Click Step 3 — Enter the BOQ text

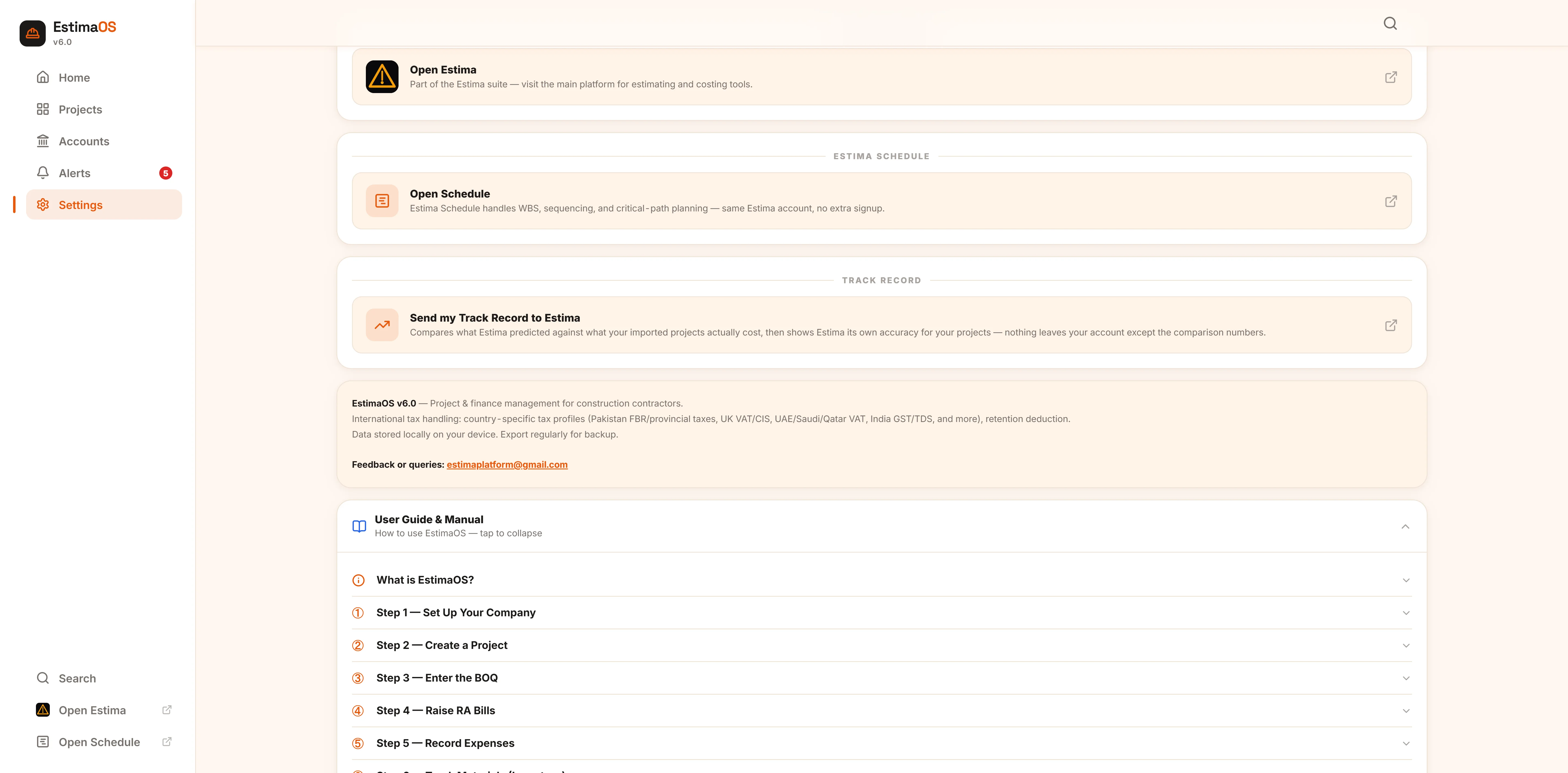[x=437, y=678]
